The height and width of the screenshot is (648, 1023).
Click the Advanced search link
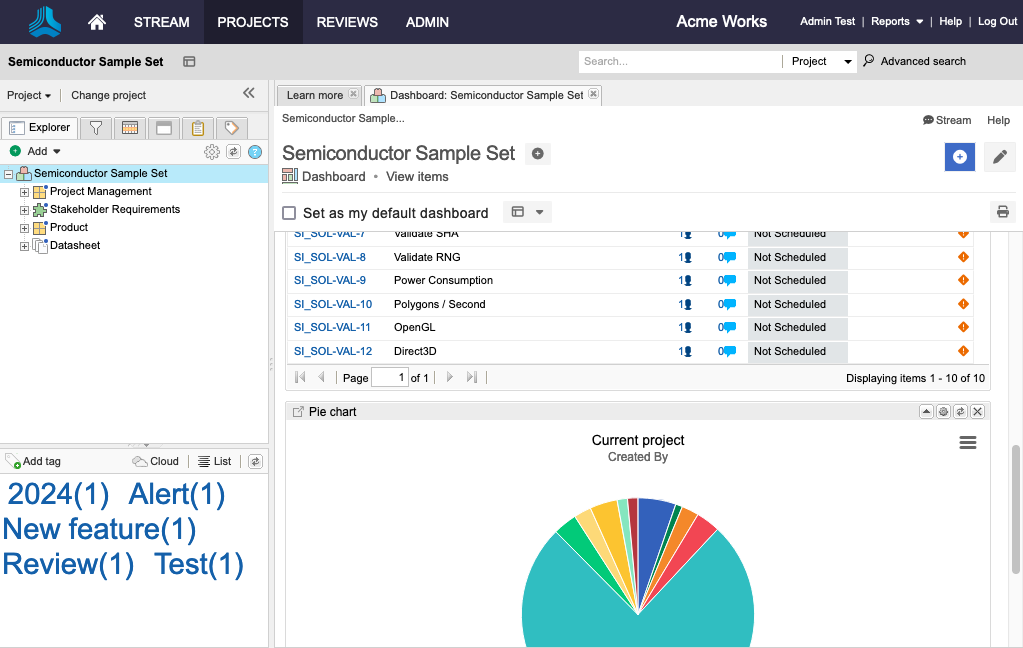tap(922, 61)
